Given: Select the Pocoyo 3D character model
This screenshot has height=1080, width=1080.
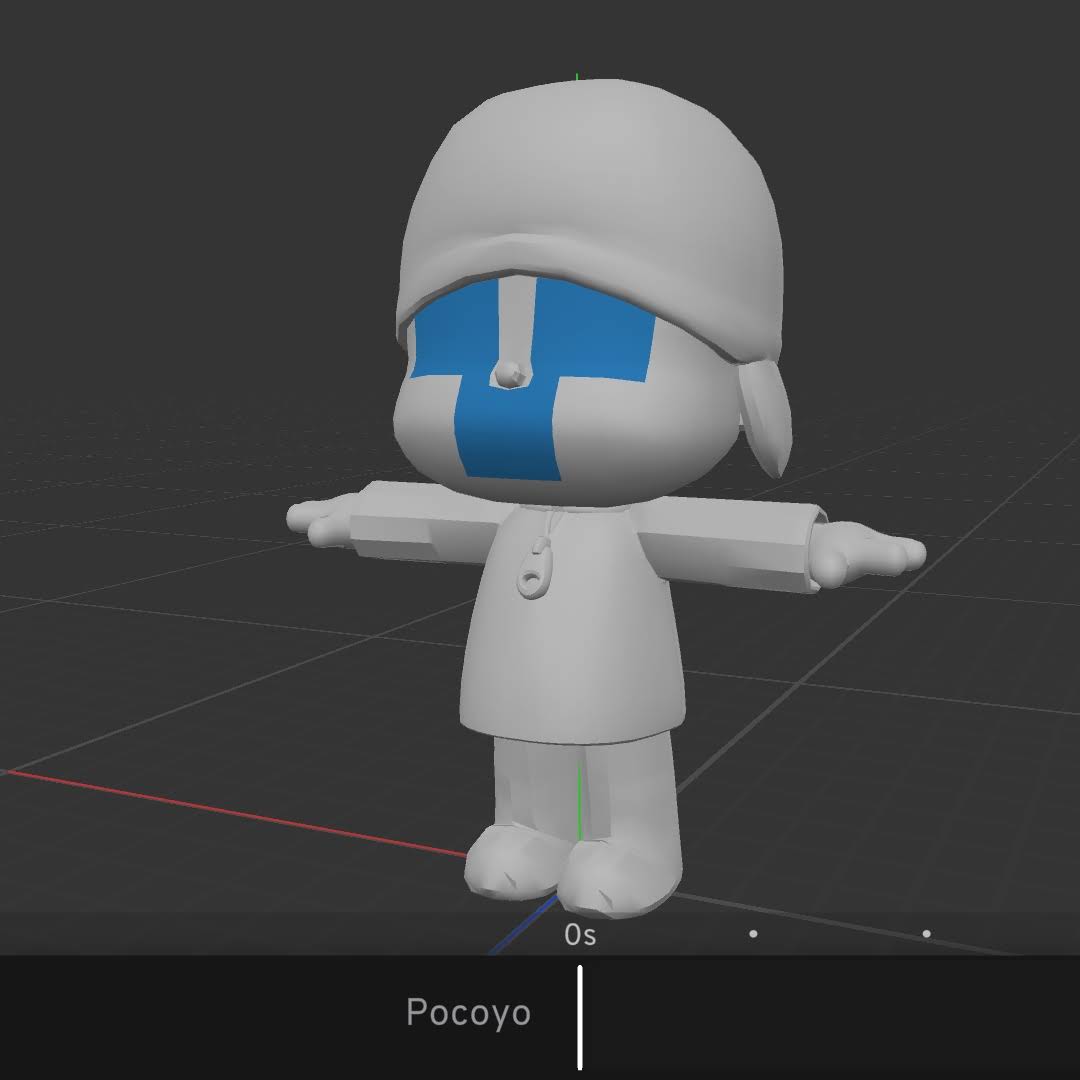Looking at the screenshot, I should click(x=605, y=498).
